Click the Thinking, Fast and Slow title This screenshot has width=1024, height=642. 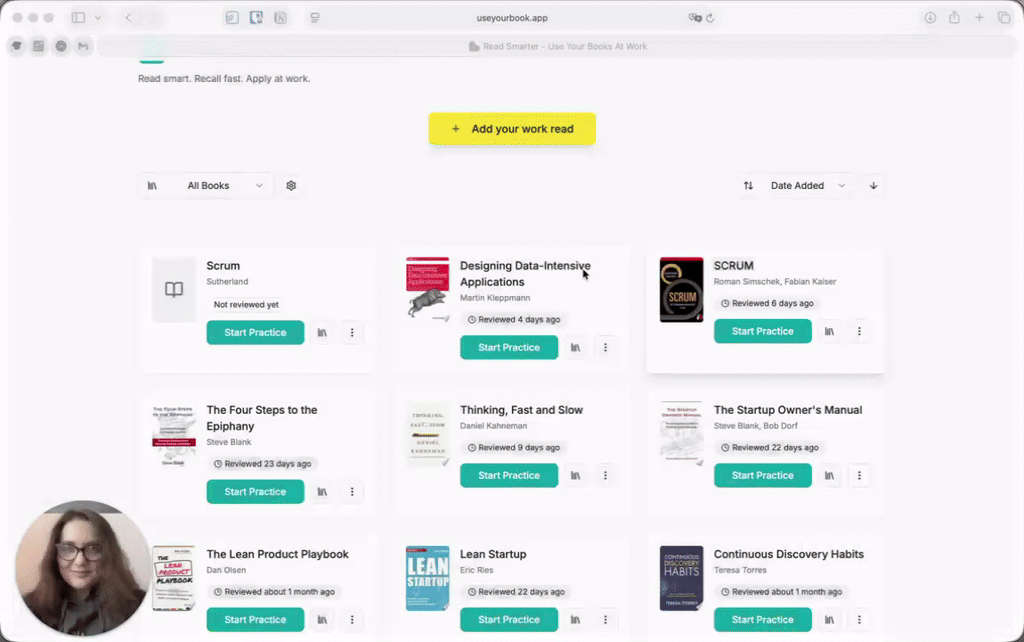[x=521, y=410]
